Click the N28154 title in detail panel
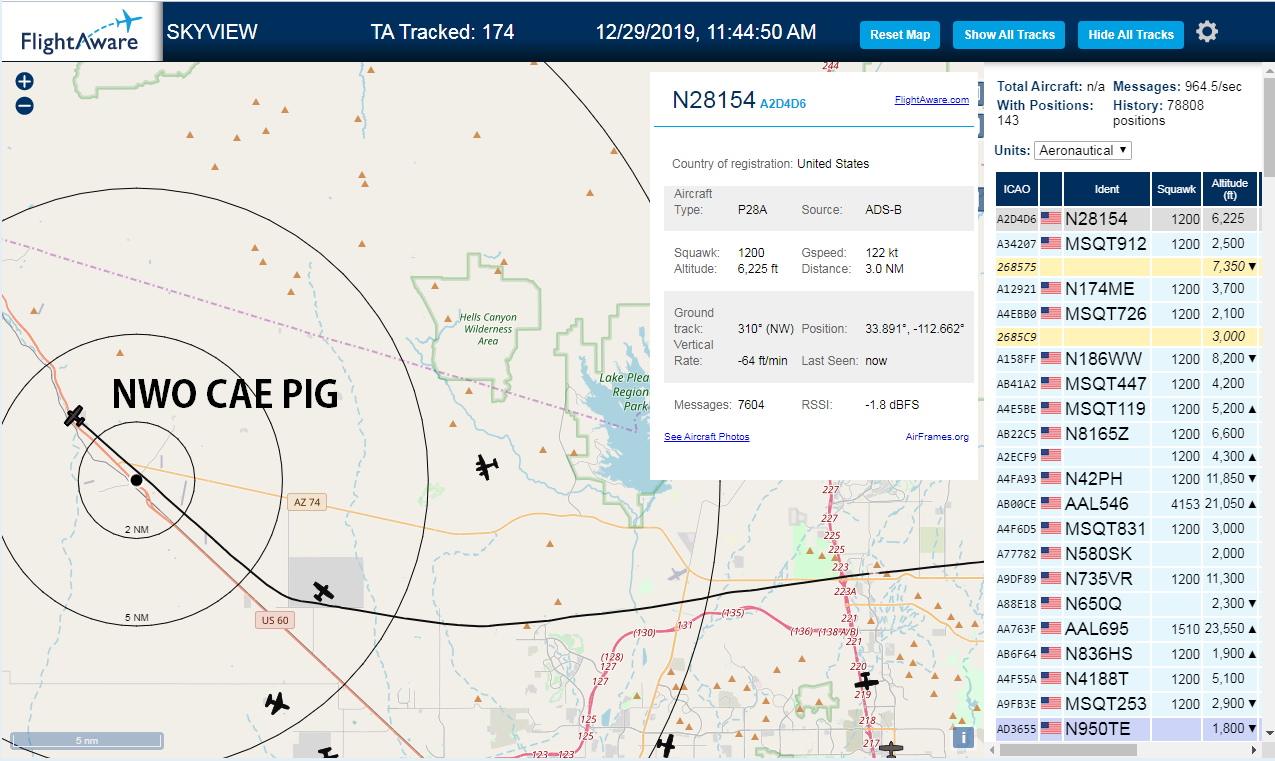 [713, 100]
